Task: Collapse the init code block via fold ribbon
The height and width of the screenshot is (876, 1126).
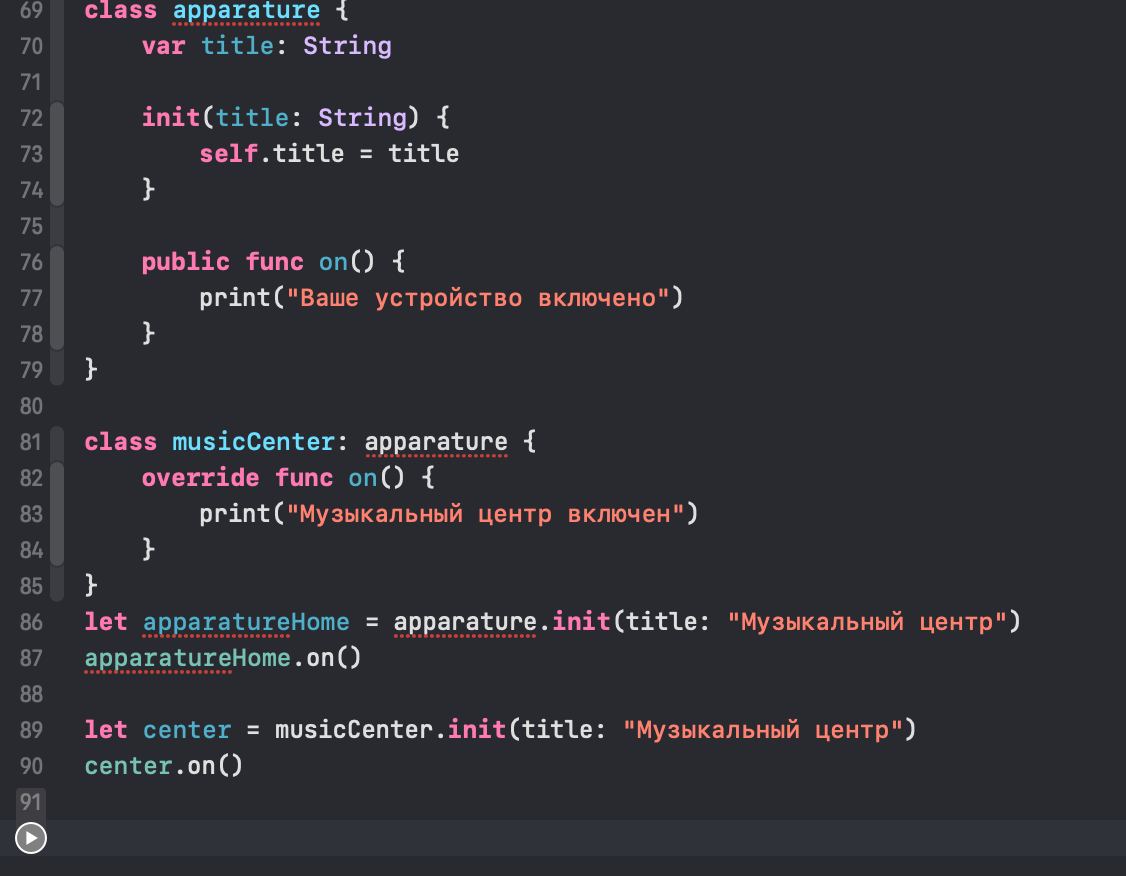Action: point(57,154)
